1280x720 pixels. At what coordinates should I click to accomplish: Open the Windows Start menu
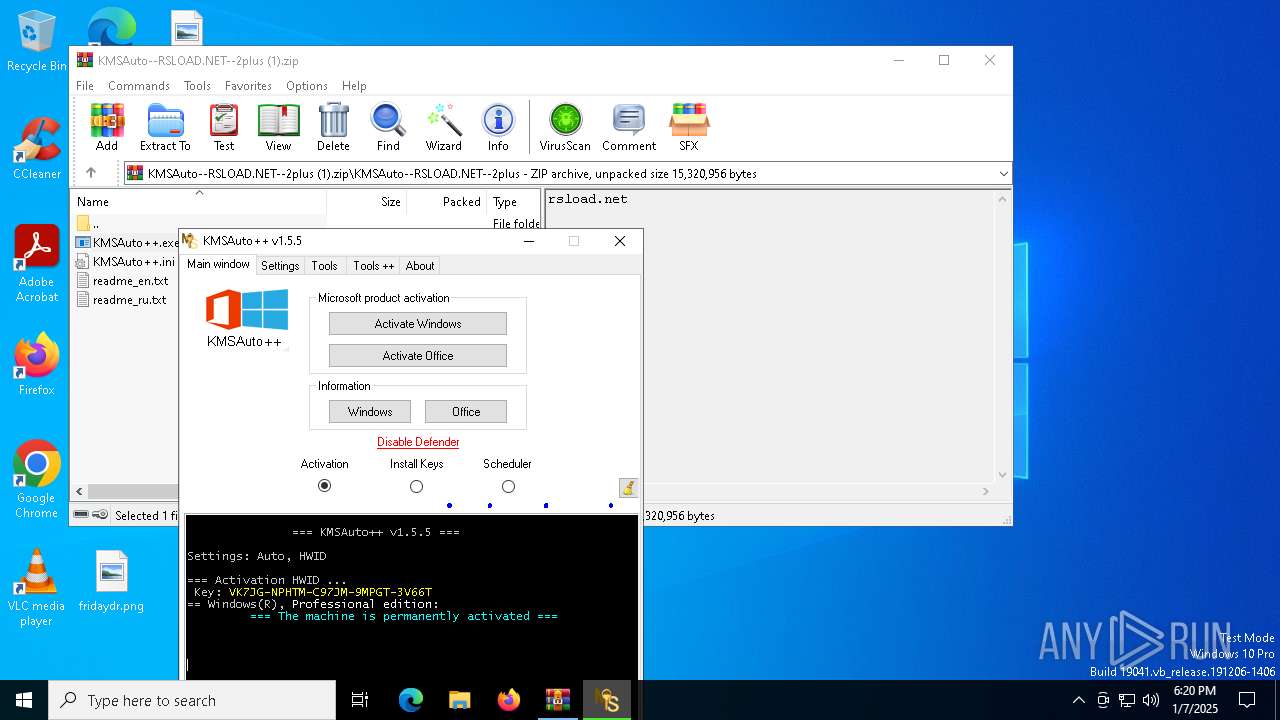click(24, 700)
